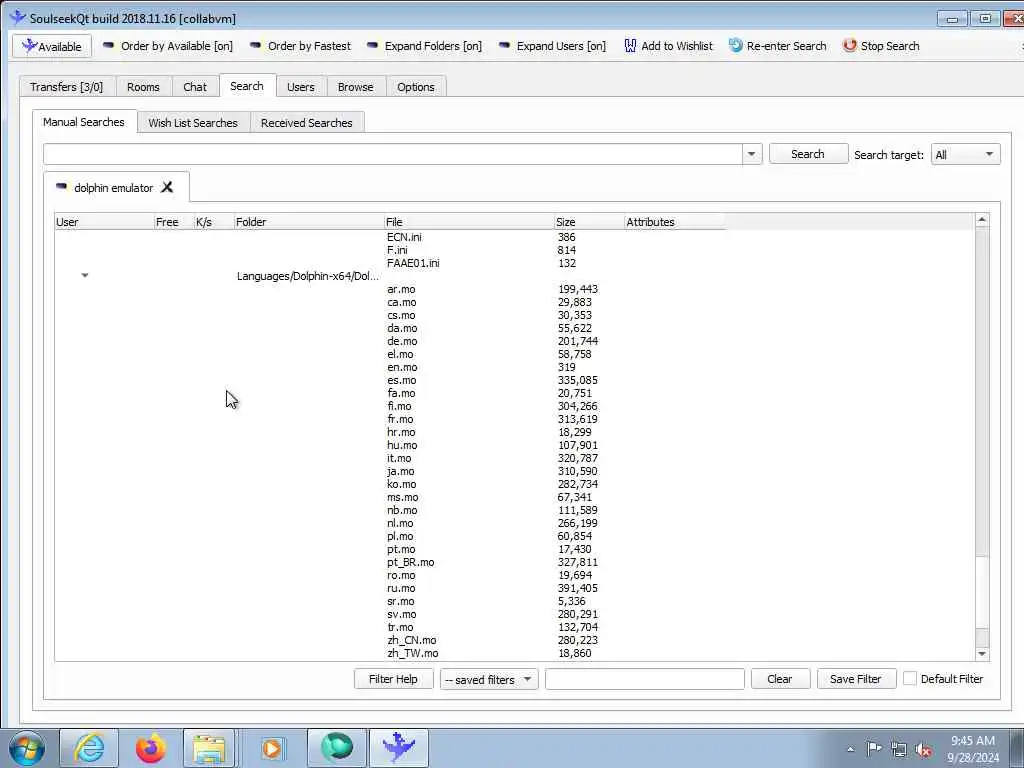Open the saved filters dropdown
The image size is (1024, 768).
click(489, 680)
